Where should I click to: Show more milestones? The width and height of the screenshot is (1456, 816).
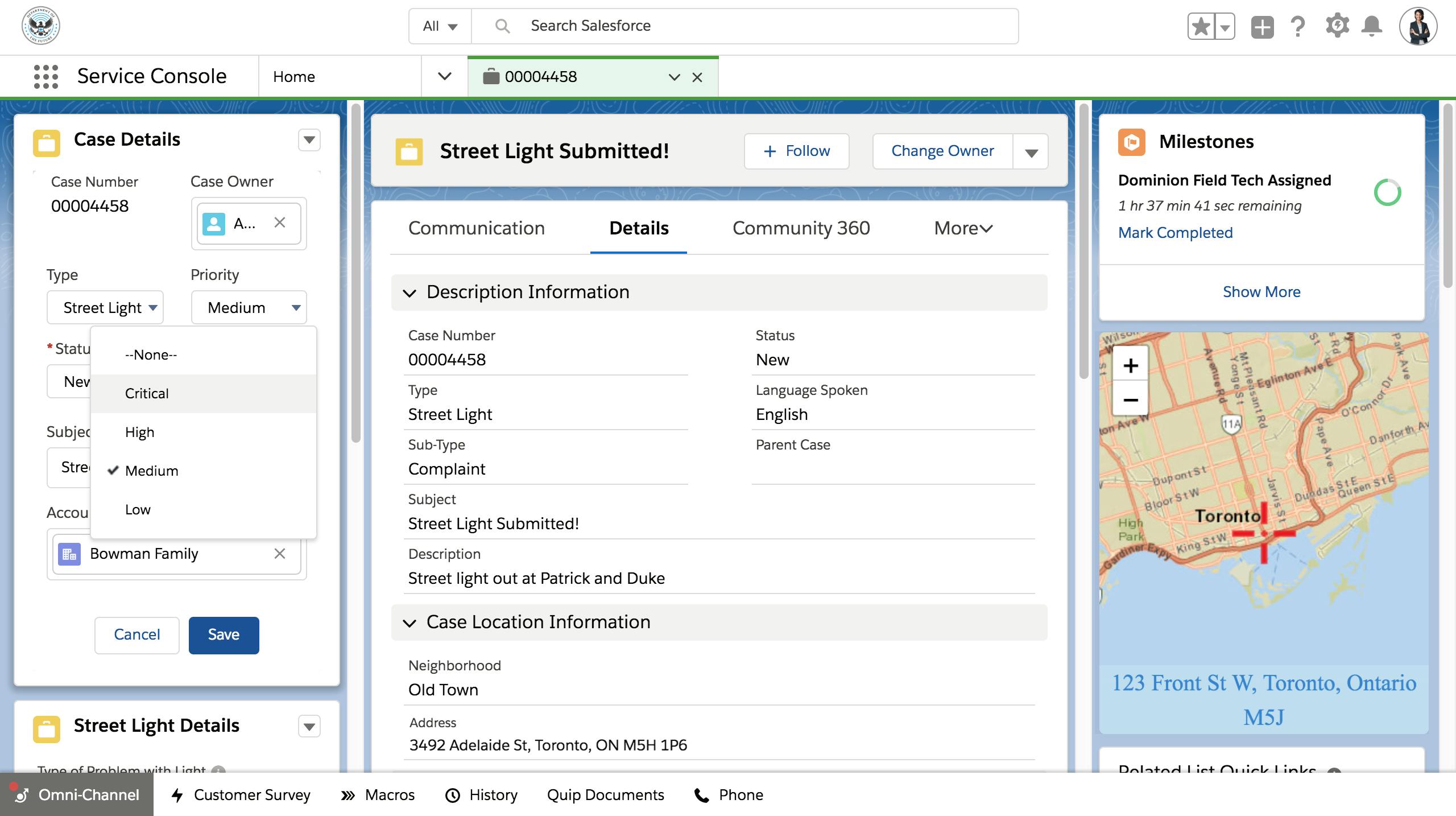1261,292
